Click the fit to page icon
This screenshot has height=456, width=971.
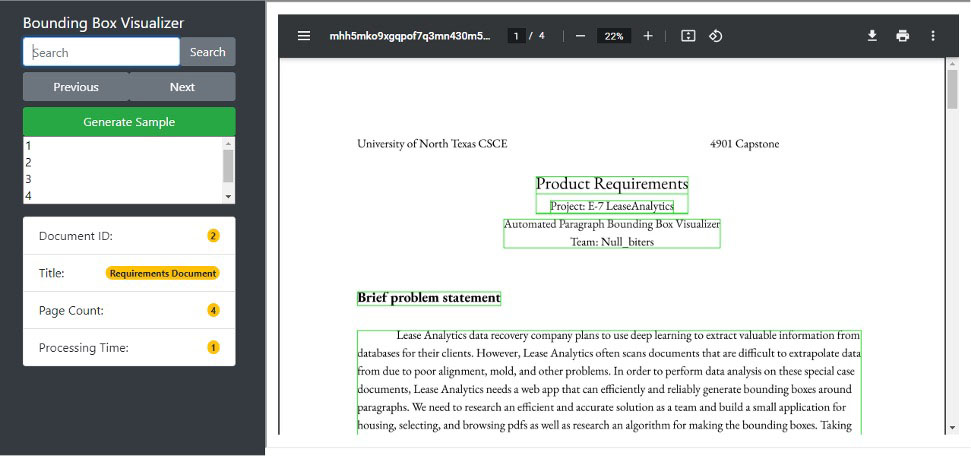tap(688, 36)
